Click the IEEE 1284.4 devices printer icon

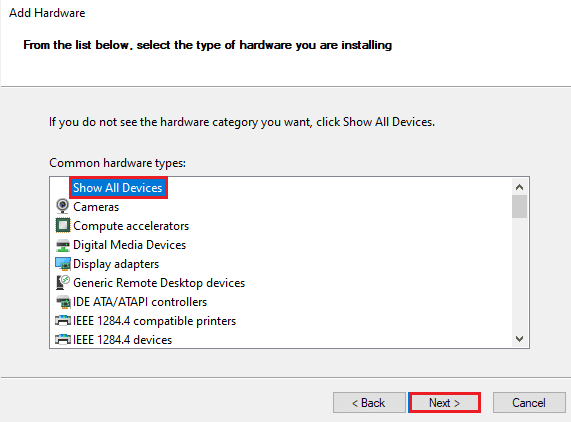pyautogui.click(x=63, y=339)
